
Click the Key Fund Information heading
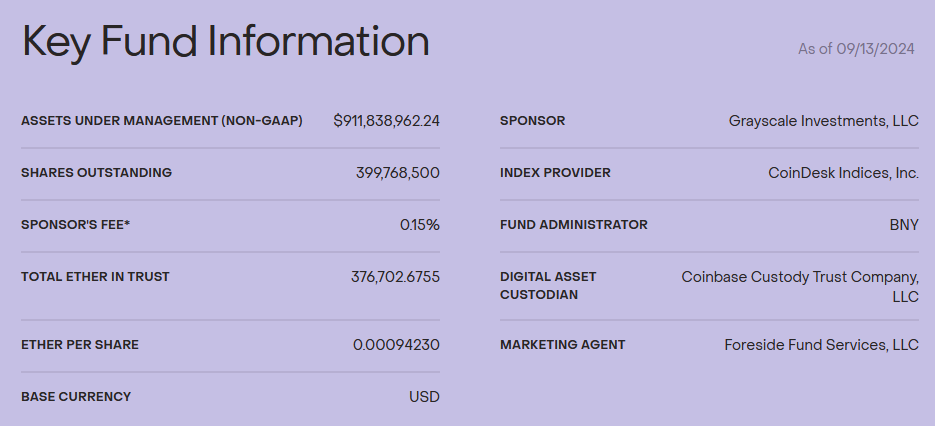click(225, 42)
